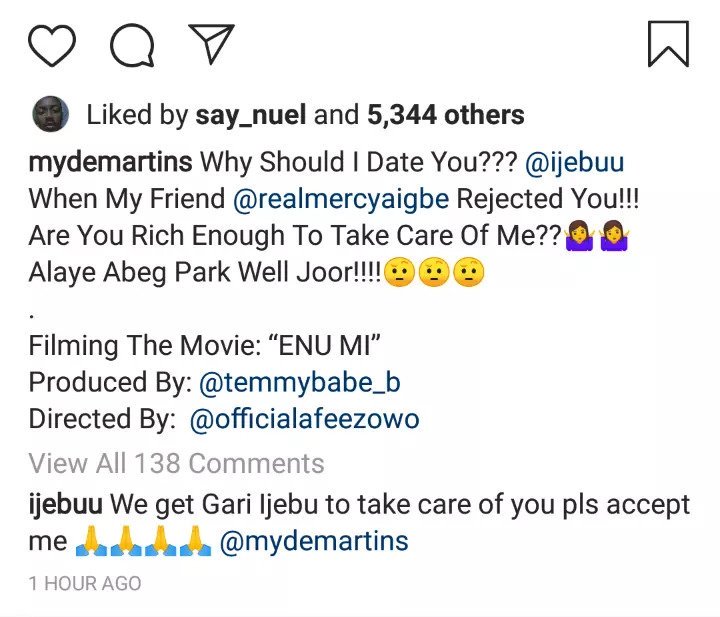View the 5,344 others likes list
This screenshot has width=720, height=617.
pyautogui.click(x=445, y=115)
